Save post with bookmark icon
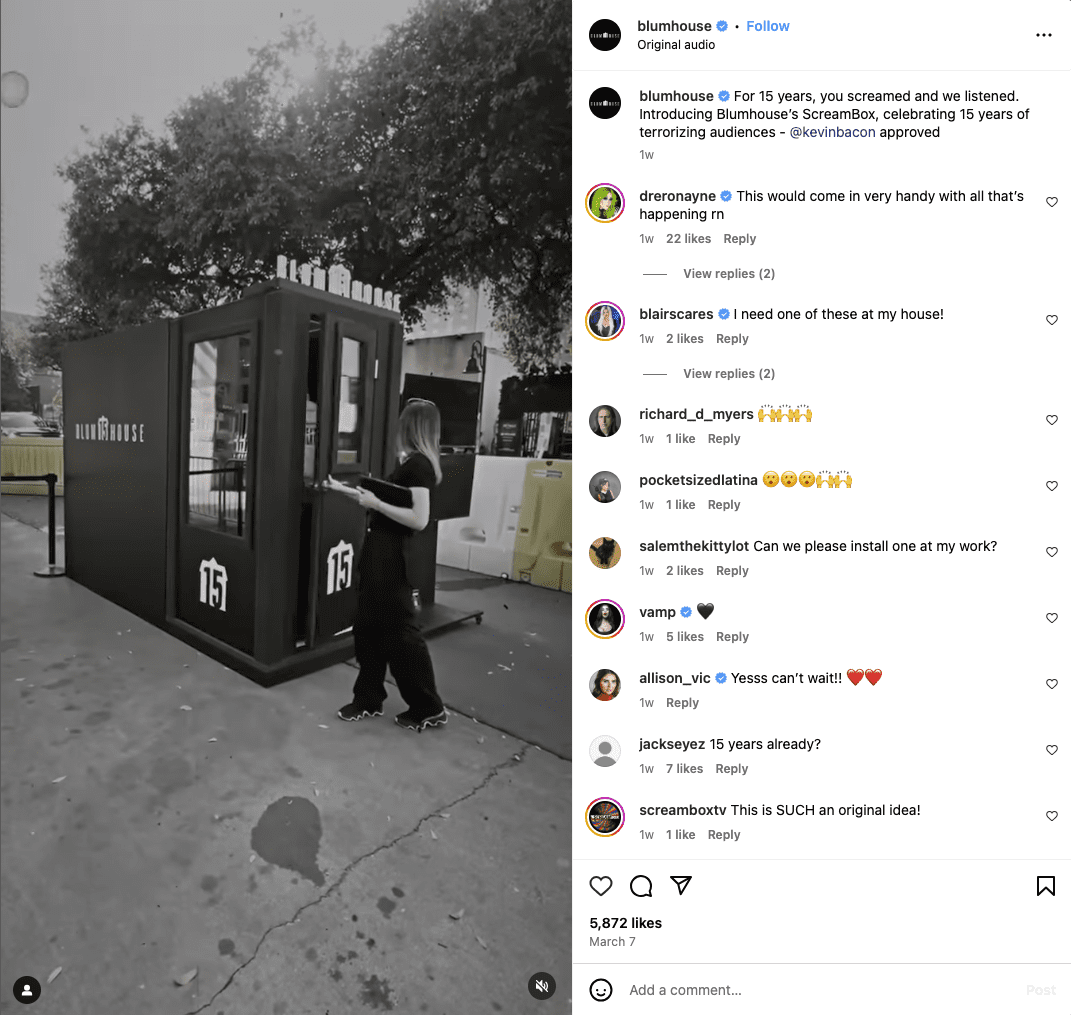The width and height of the screenshot is (1071, 1015). point(1045,886)
